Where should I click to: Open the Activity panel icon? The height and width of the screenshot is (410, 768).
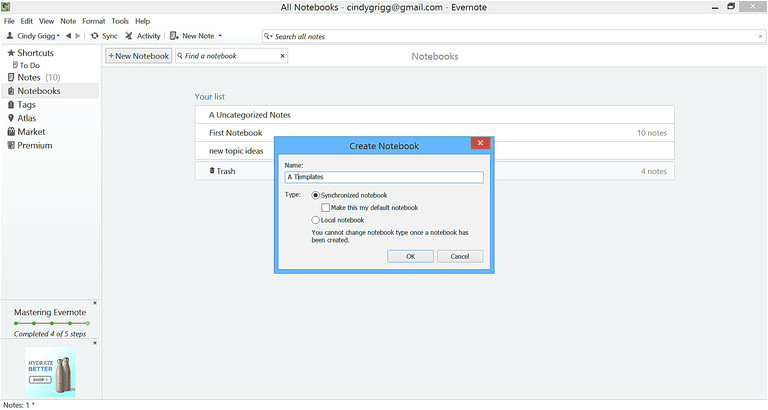pyautogui.click(x=129, y=36)
